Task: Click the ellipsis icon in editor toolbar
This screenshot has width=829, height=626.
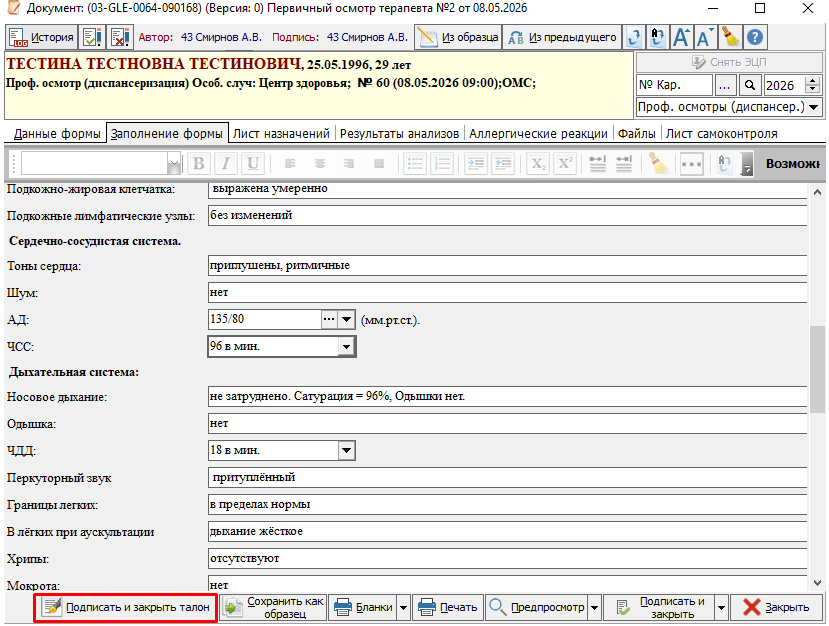Action: click(x=692, y=164)
